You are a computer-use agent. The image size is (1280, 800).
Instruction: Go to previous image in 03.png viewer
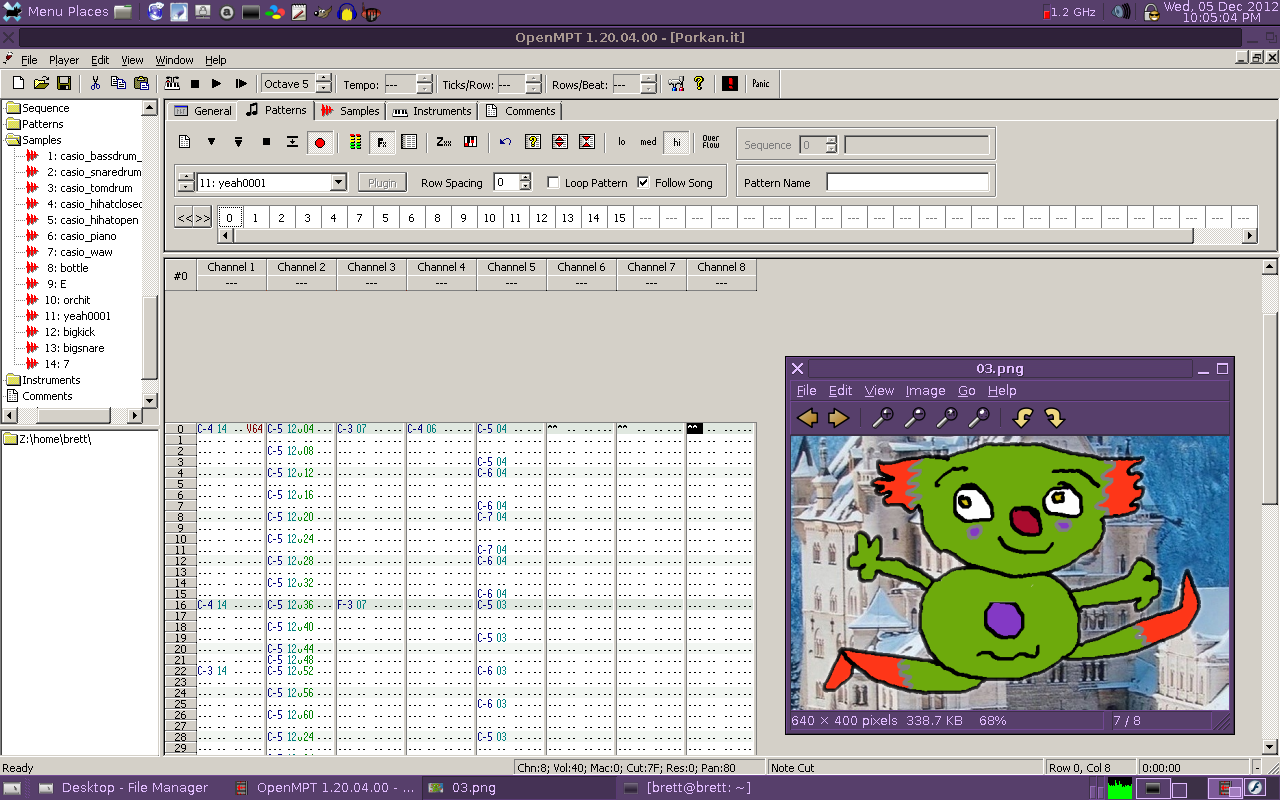tap(808, 418)
